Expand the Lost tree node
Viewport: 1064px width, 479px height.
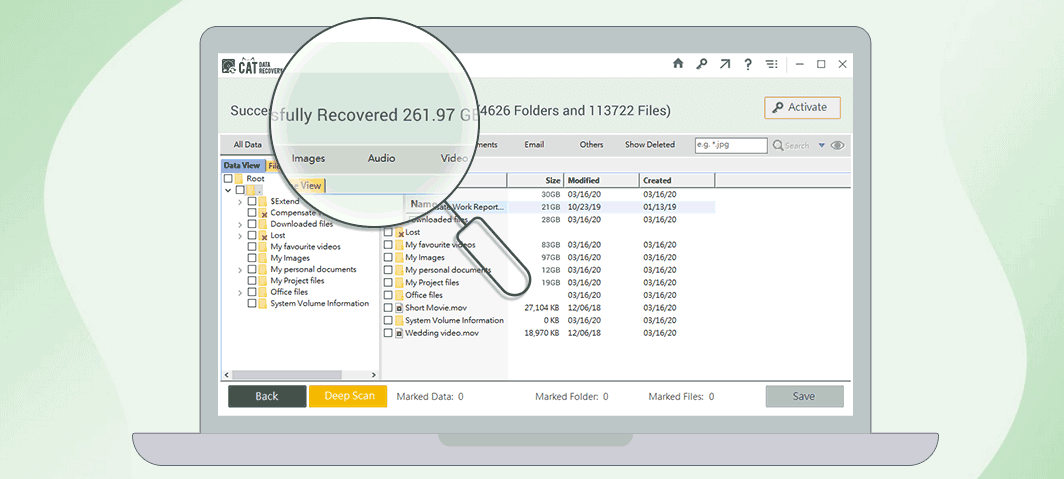(x=240, y=236)
